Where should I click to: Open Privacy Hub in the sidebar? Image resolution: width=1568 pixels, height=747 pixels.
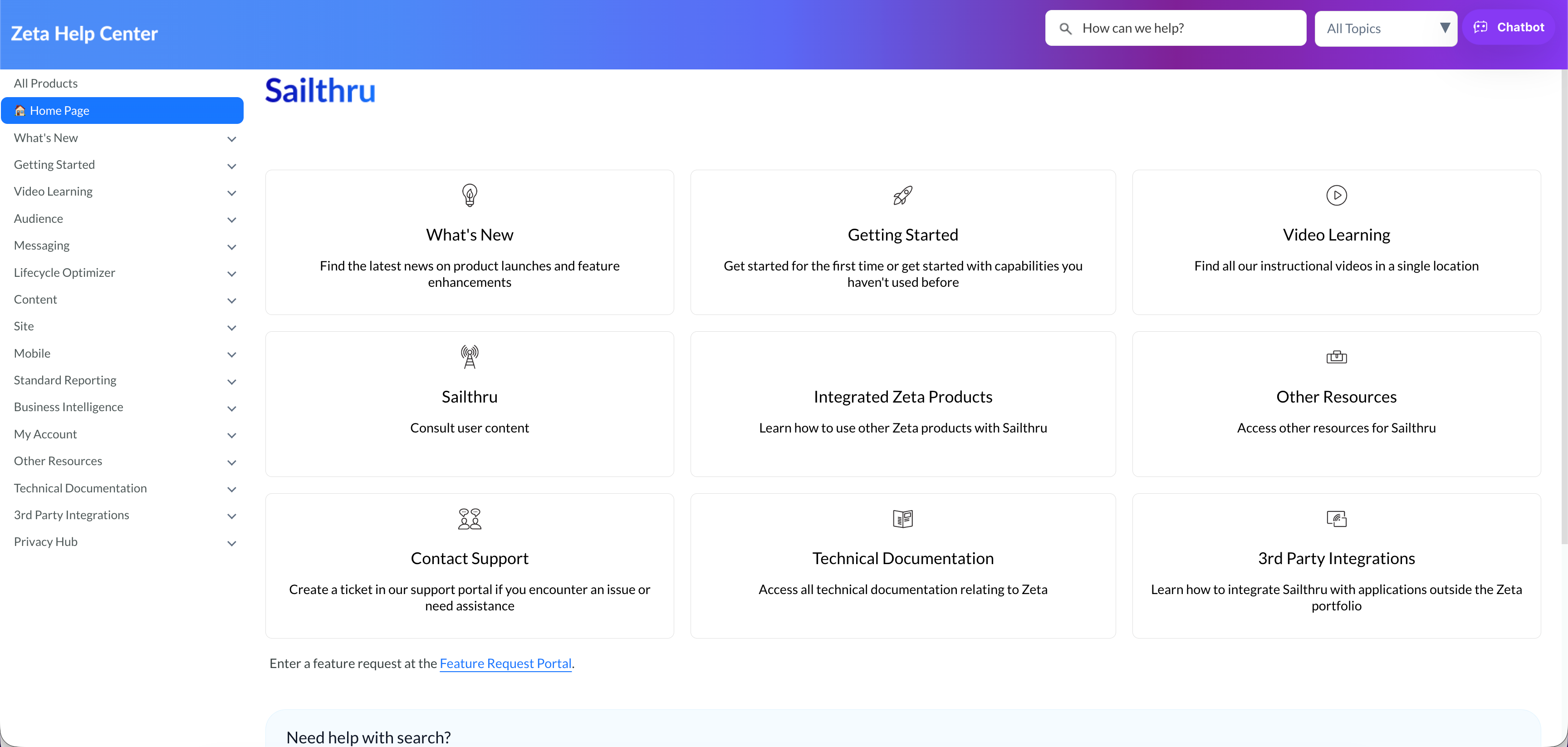point(46,542)
